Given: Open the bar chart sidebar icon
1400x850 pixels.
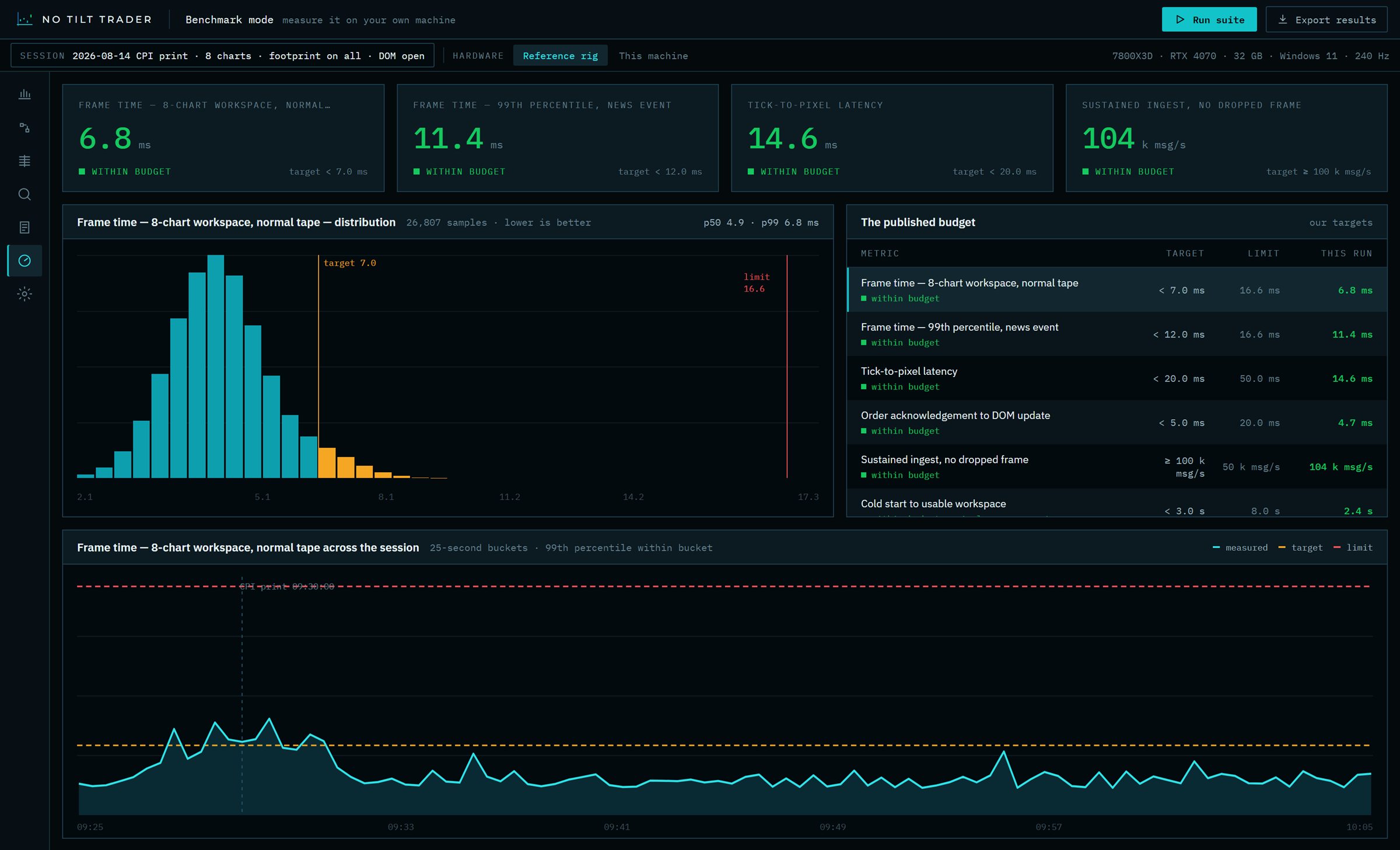Looking at the screenshot, I should (24, 94).
